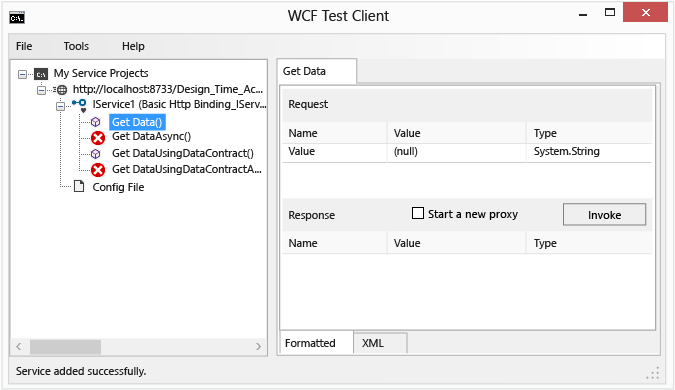
Task: Click the Value parameter name cell
Action: [x=334, y=152]
